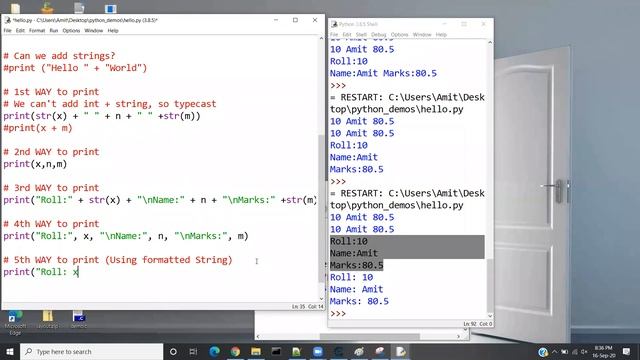The image size is (640, 360).
Task: Open File Explorer from the taskbar
Action: click(x=256, y=351)
